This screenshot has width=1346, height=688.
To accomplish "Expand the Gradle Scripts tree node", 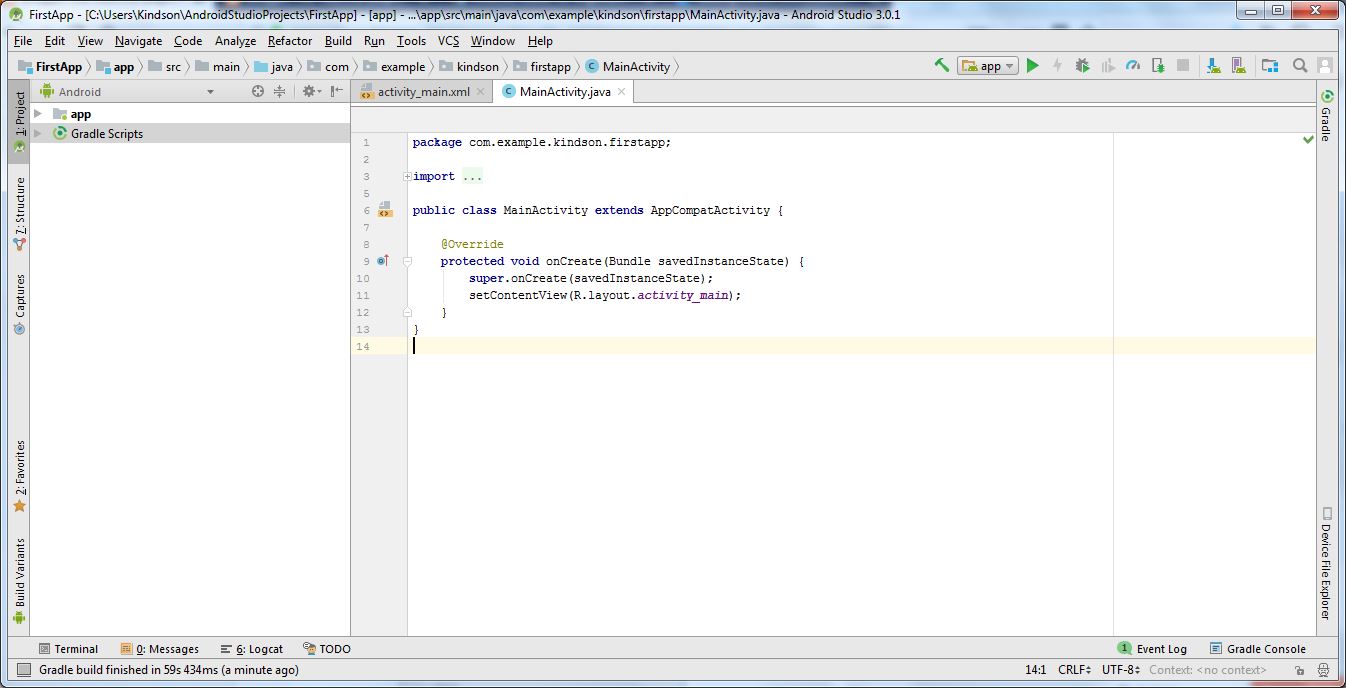I will point(39,133).
